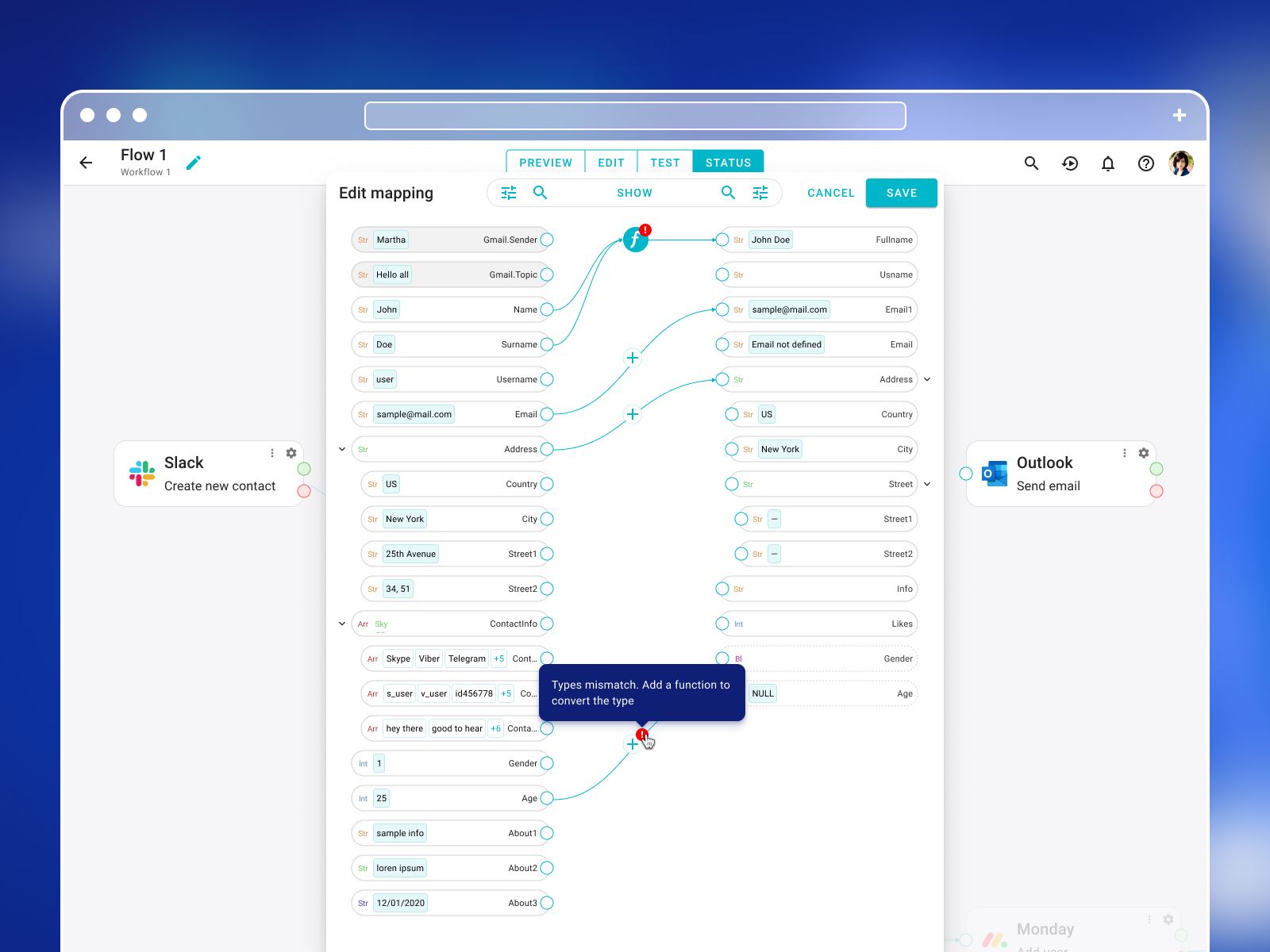Toggle the output port on the Slack node

tap(304, 469)
